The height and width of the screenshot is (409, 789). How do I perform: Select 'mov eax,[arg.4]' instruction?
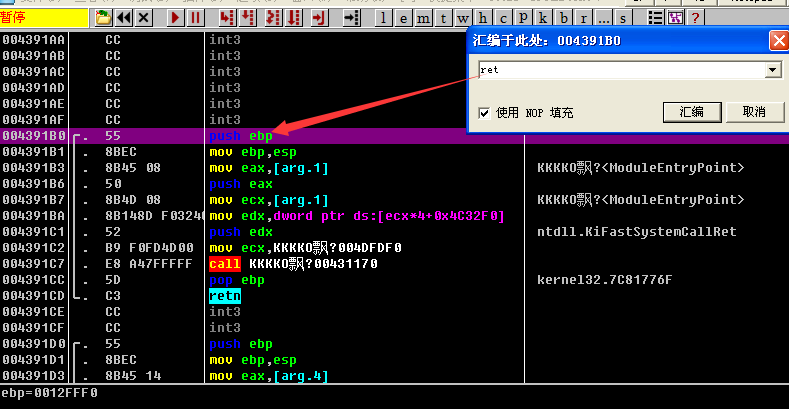[269, 376]
